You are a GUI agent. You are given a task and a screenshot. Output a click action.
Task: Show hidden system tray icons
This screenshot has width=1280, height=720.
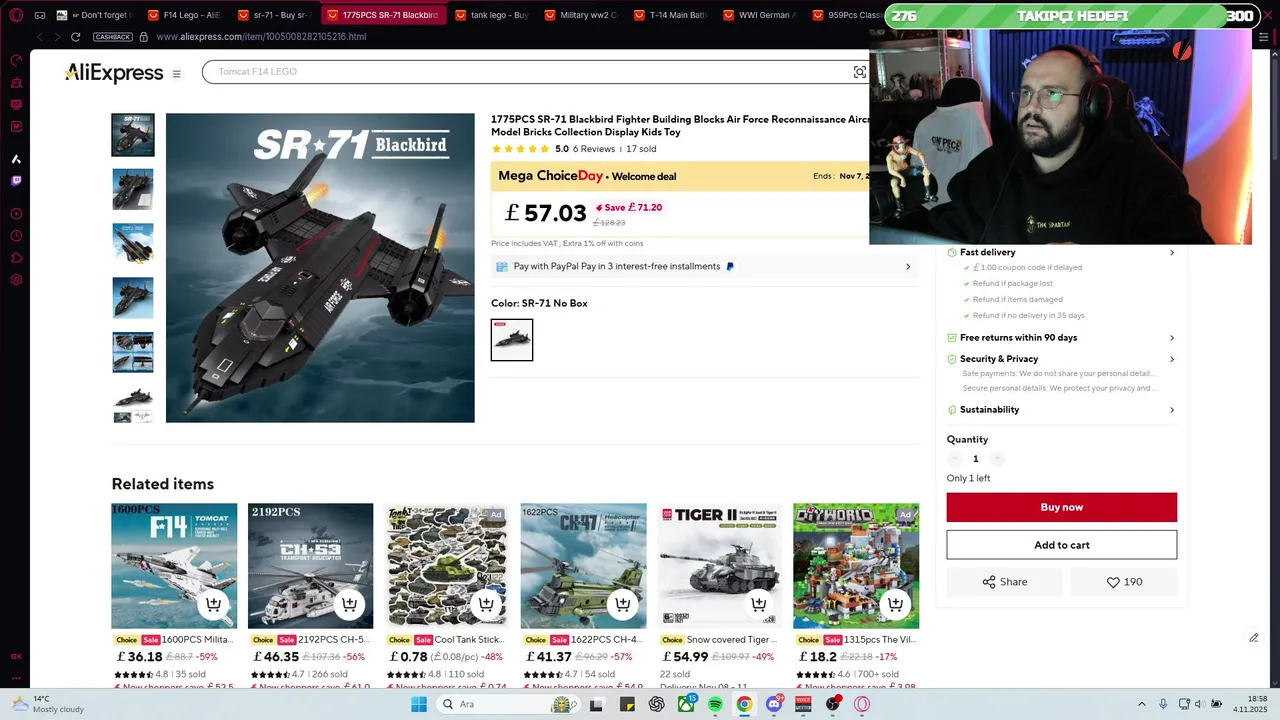click(x=1141, y=705)
